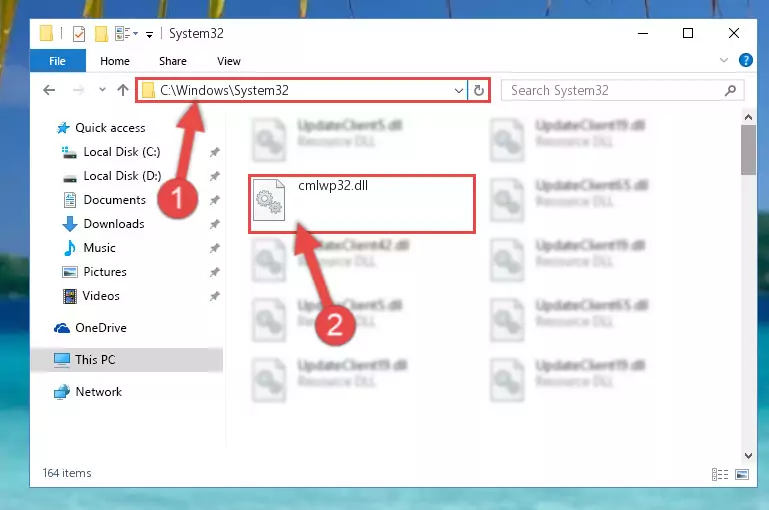Open the Customize Quick Access Toolbar arrow

point(149,34)
